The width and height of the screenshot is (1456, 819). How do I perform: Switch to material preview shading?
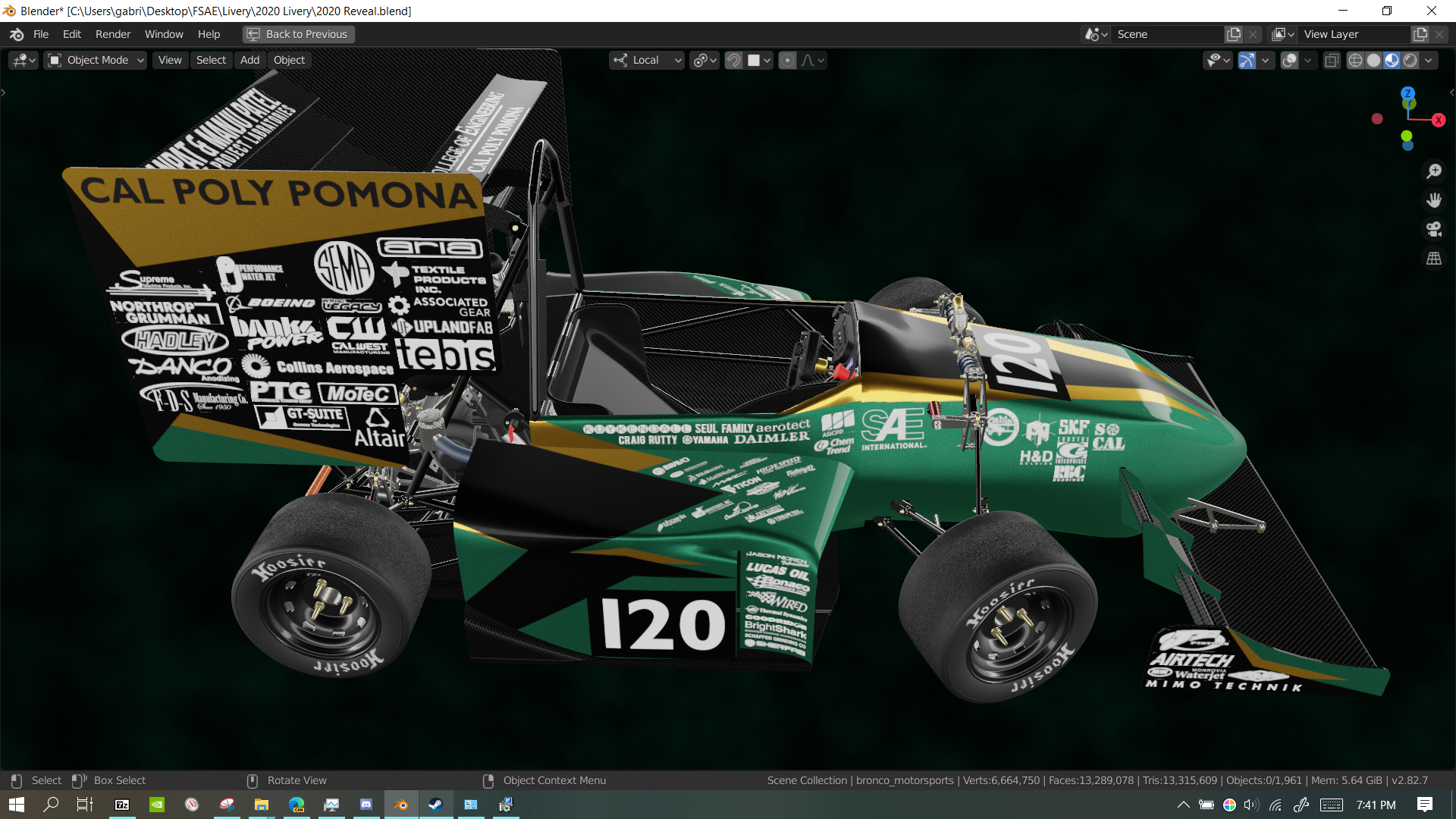click(x=1392, y=60)
